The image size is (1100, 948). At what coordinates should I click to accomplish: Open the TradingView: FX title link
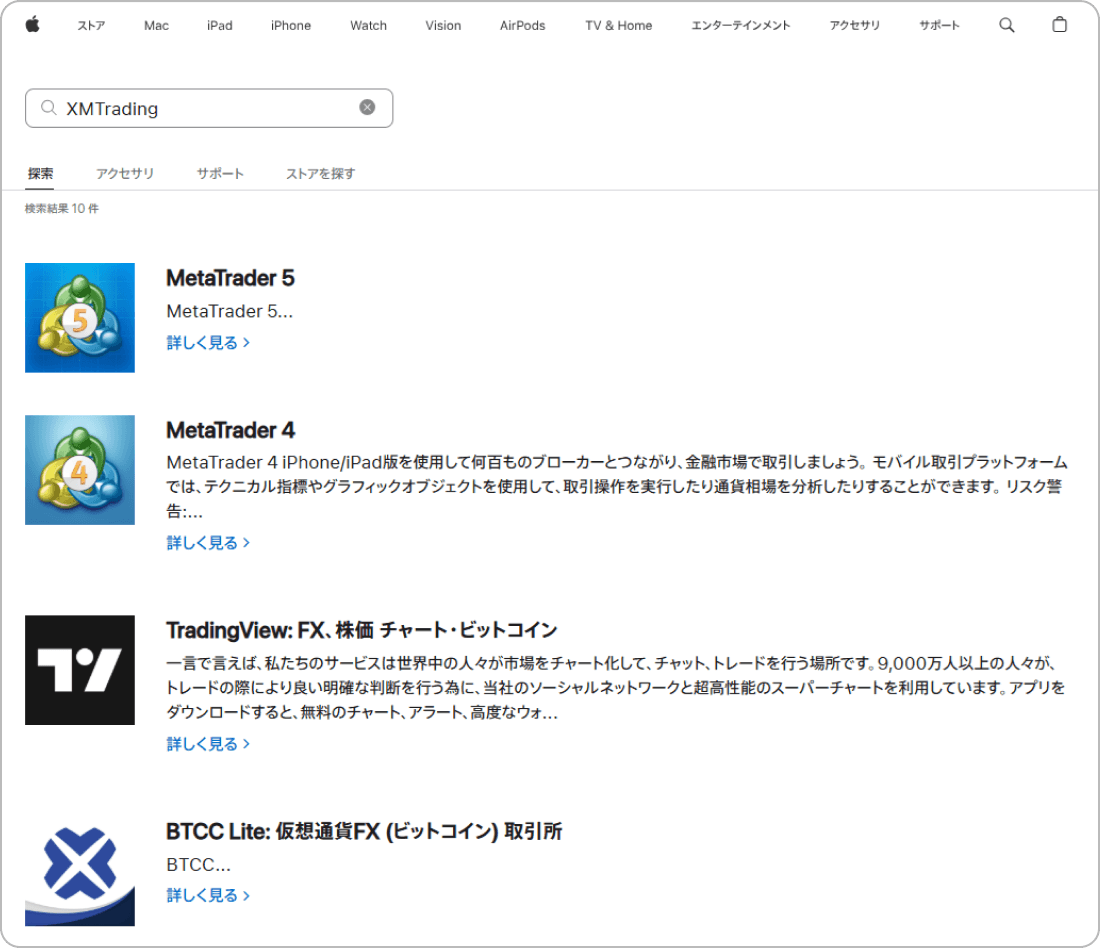click(361, 630)
